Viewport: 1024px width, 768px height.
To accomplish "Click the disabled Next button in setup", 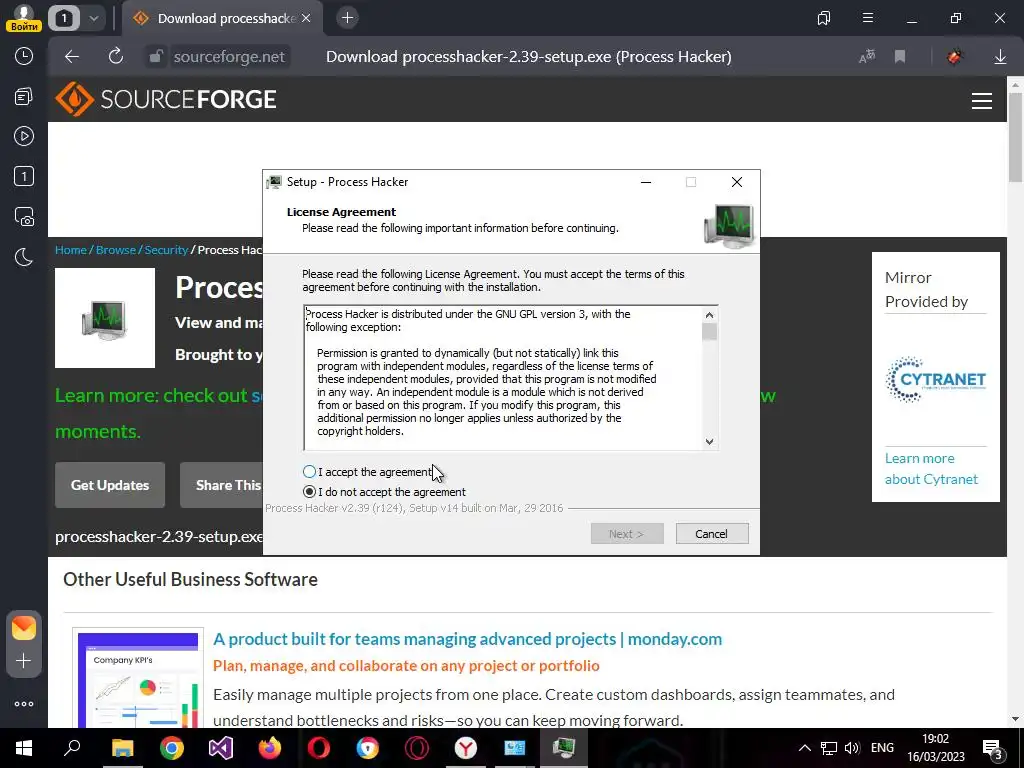I will pos(627,534).
